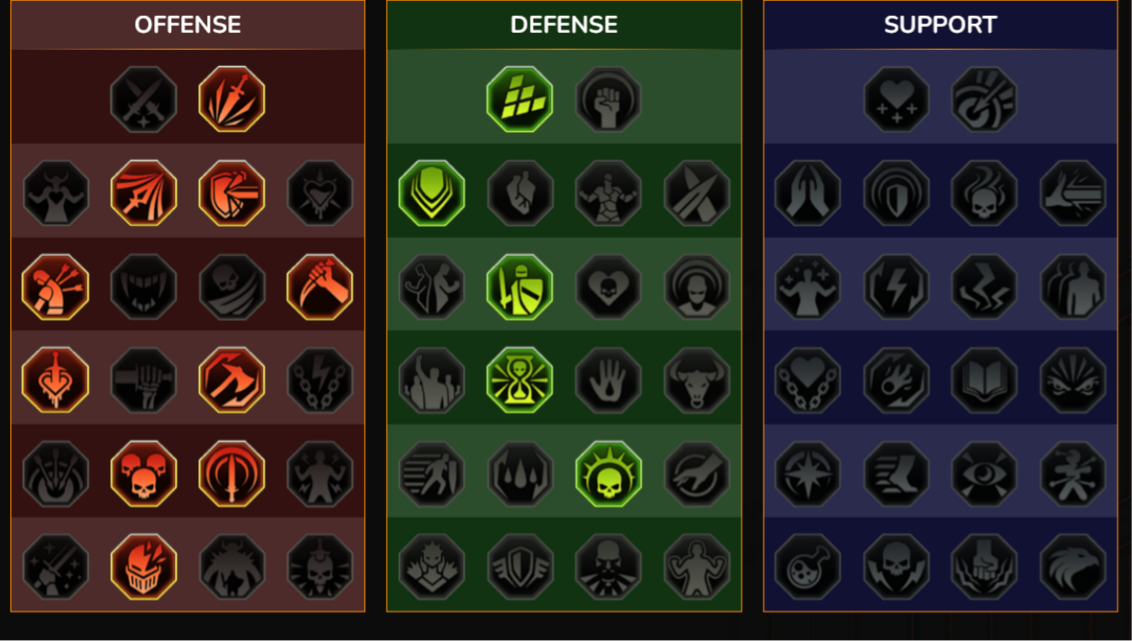Viewport: 1132px width, 641px height.
Task: Select the orange axe mastery icon
Action: click(x=232, y=380)
